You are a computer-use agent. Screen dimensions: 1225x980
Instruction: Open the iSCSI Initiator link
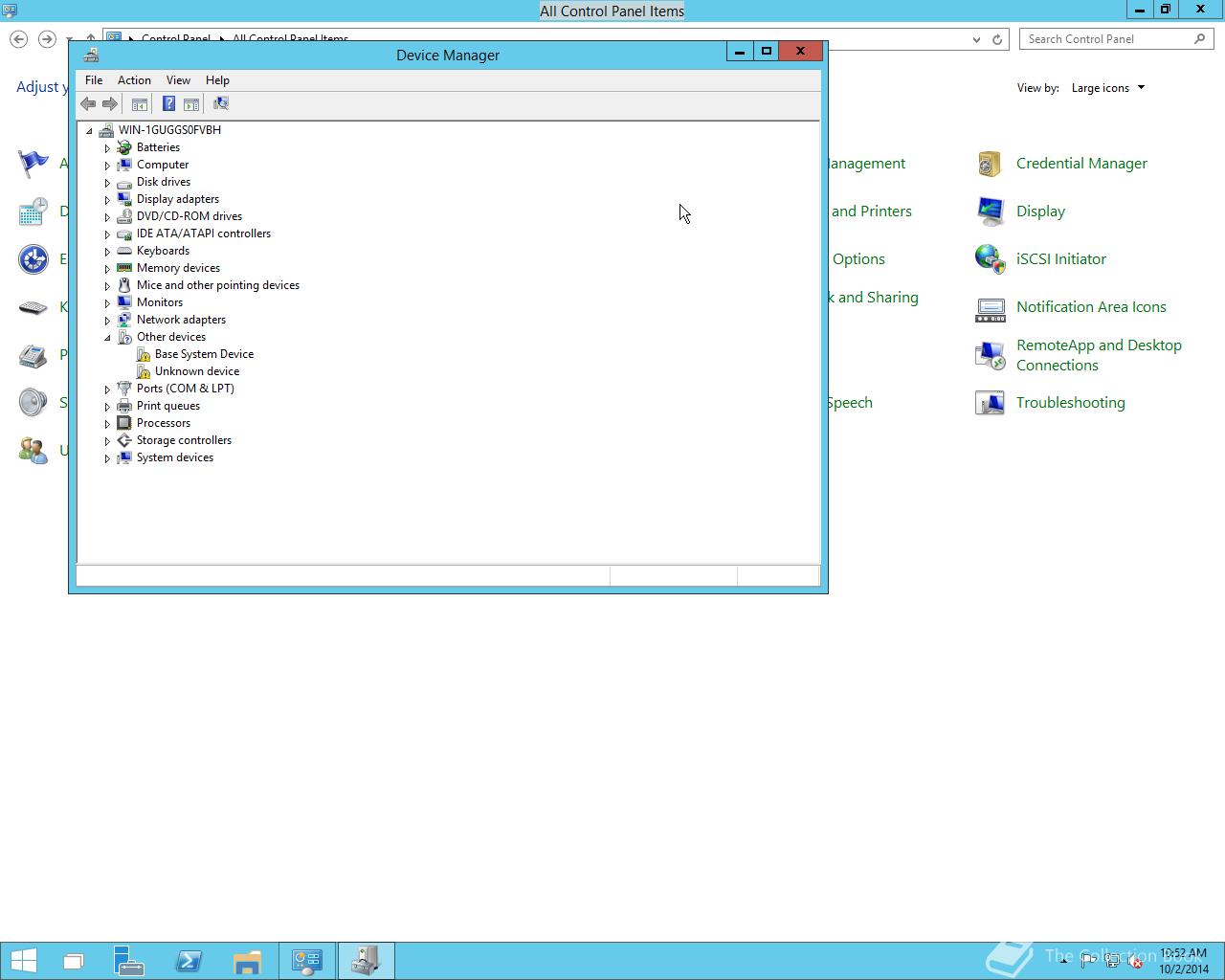coord(1060,259)
